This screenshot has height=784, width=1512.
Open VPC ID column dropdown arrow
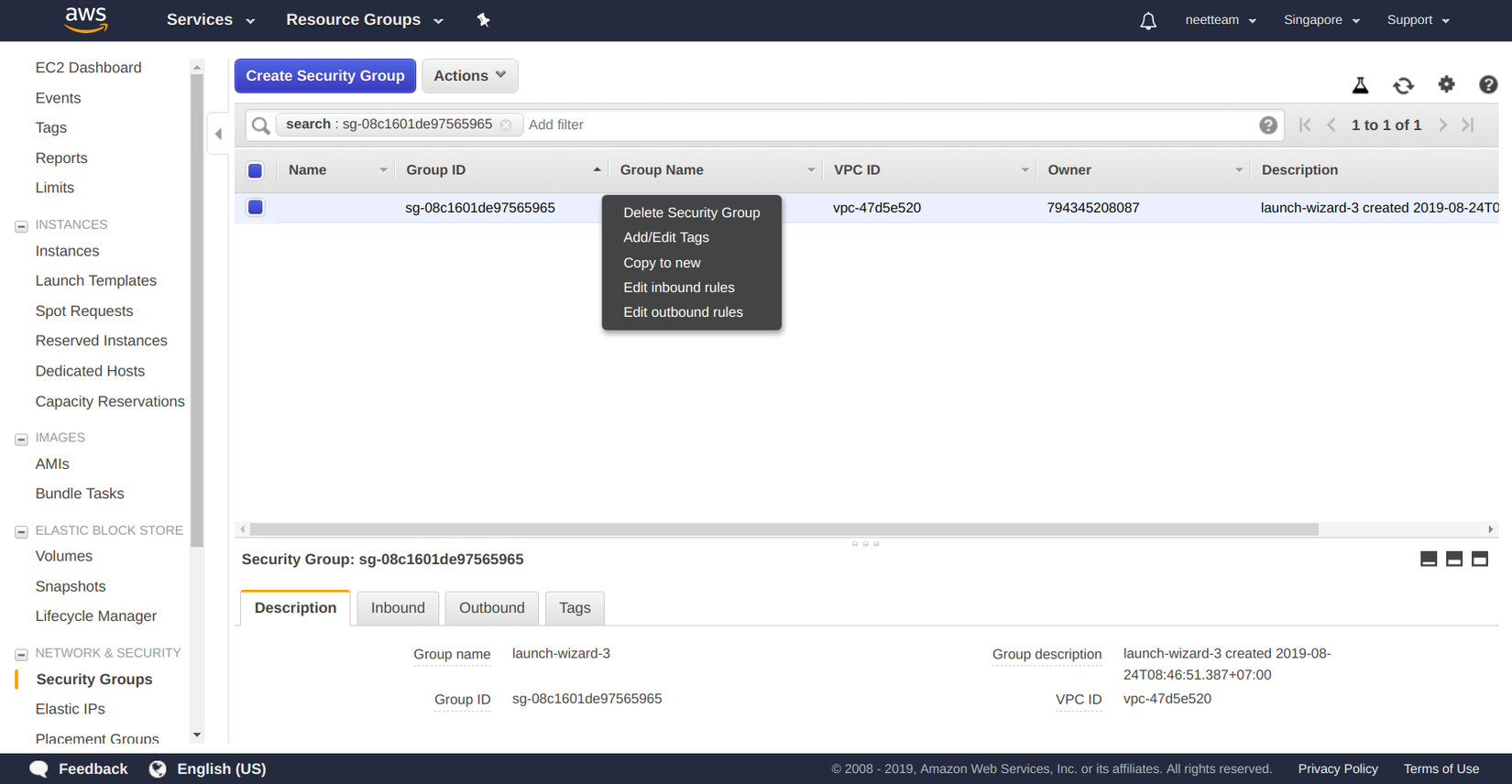[1024, 170]
